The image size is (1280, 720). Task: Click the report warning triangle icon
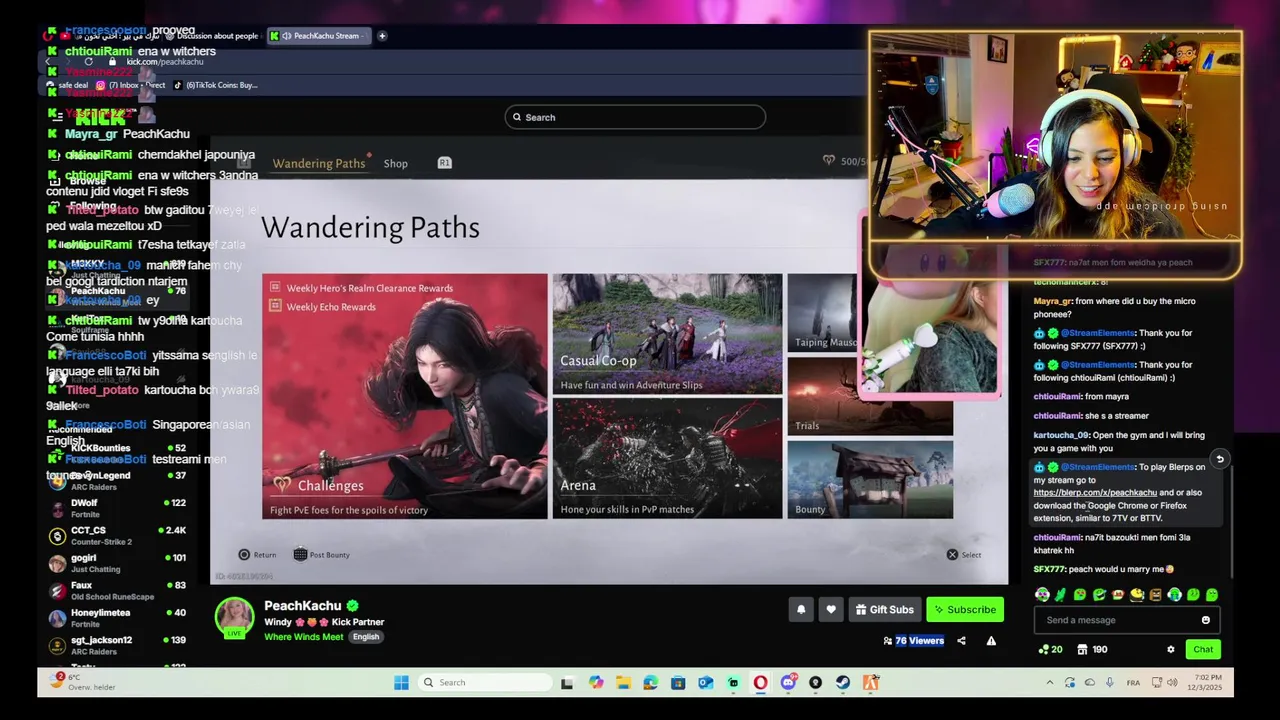(991, 641)
